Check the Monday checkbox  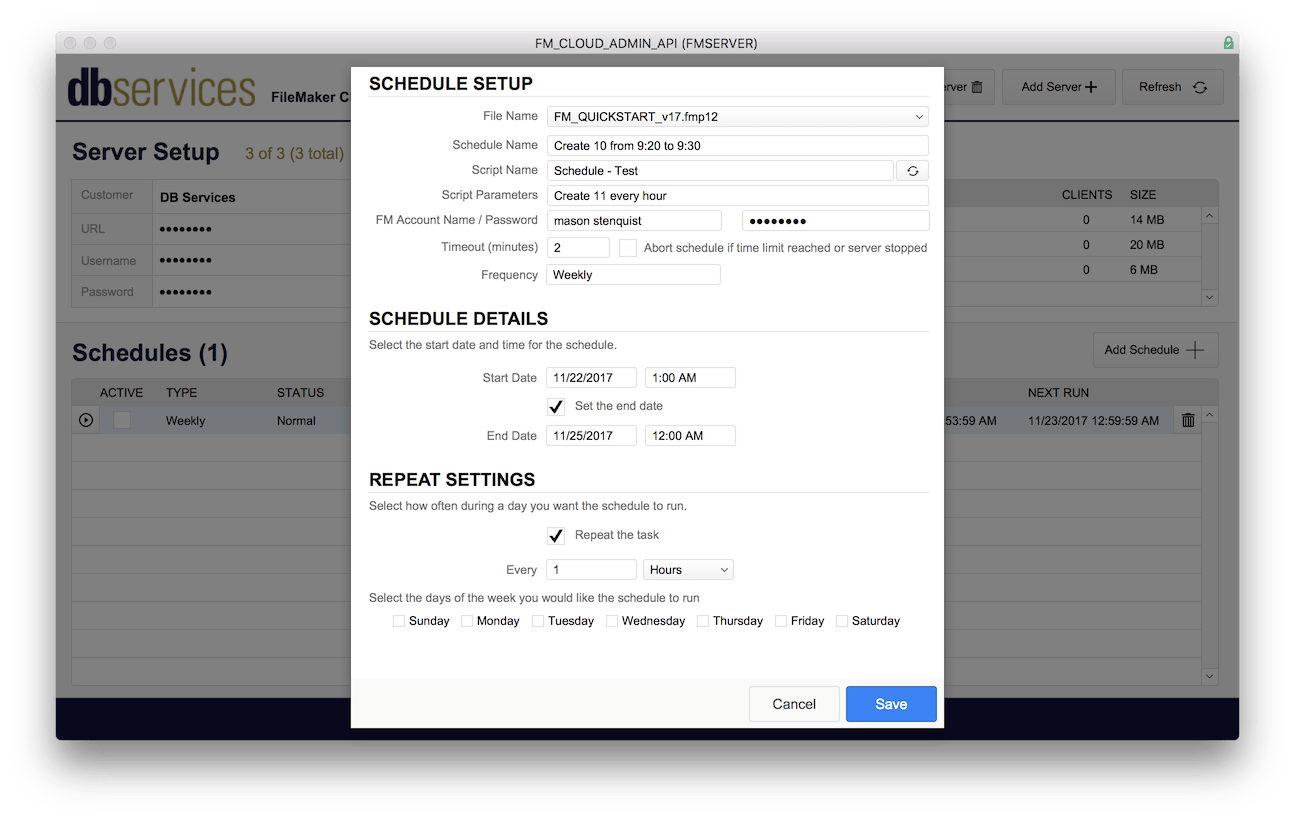pyautogui.click(x=467, y=621)
